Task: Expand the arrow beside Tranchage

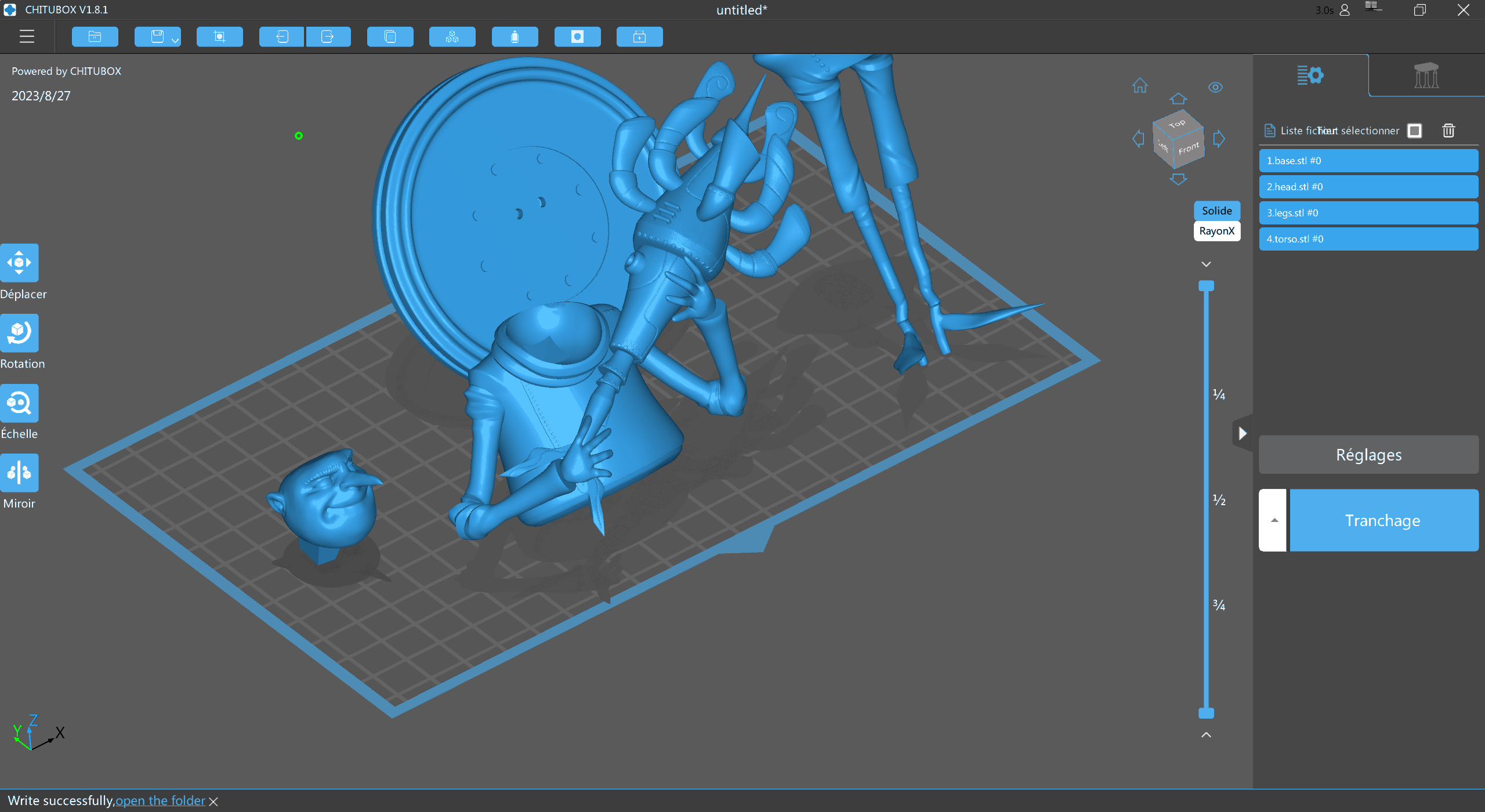Action: click(x=1274, y=520)
